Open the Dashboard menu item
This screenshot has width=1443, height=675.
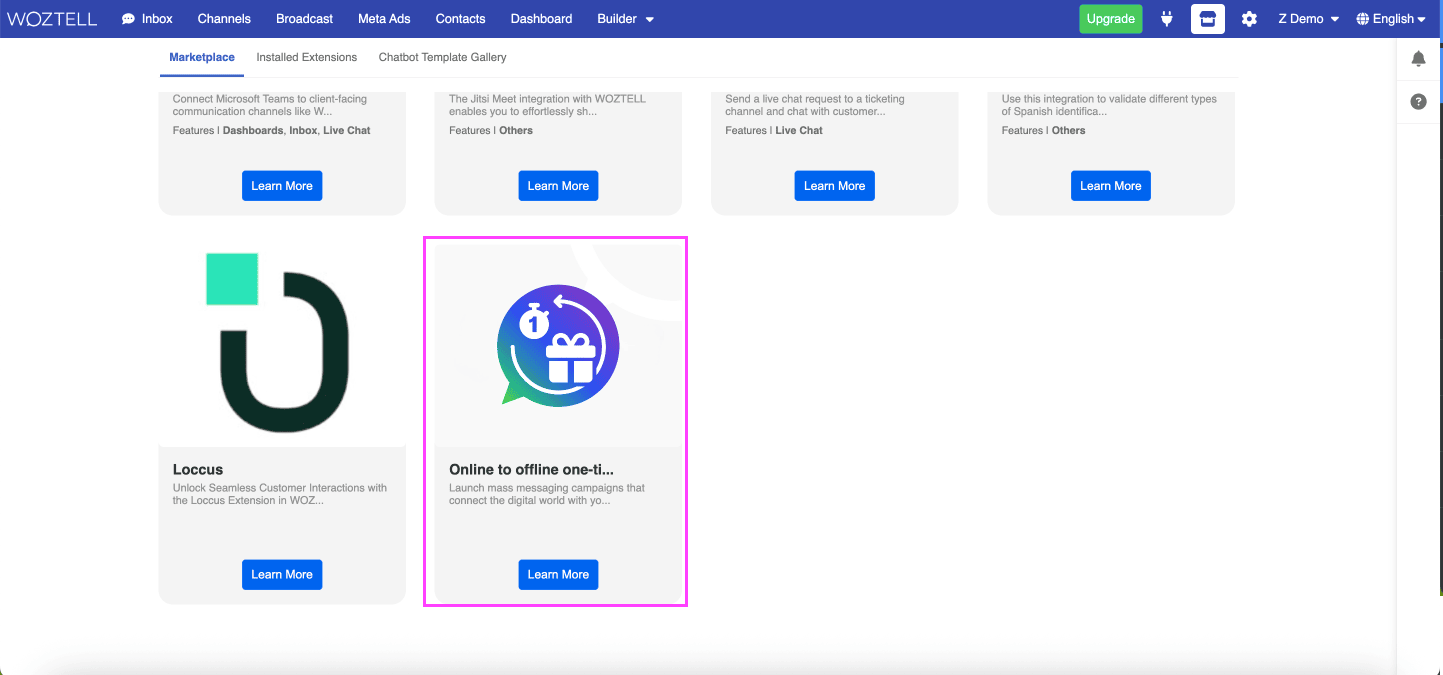click(x=541, y=19)
